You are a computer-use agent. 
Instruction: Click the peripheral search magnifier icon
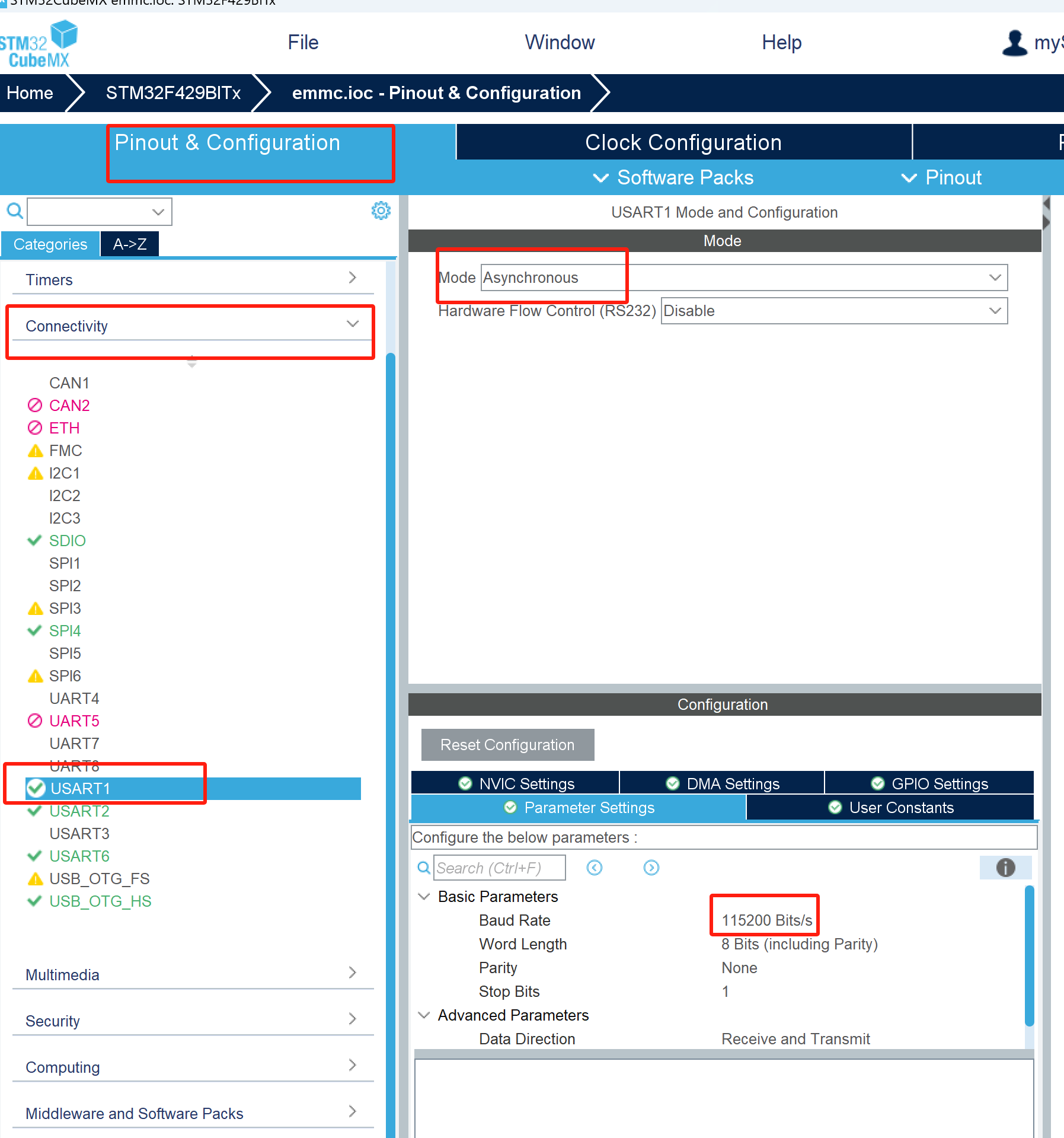14,211
